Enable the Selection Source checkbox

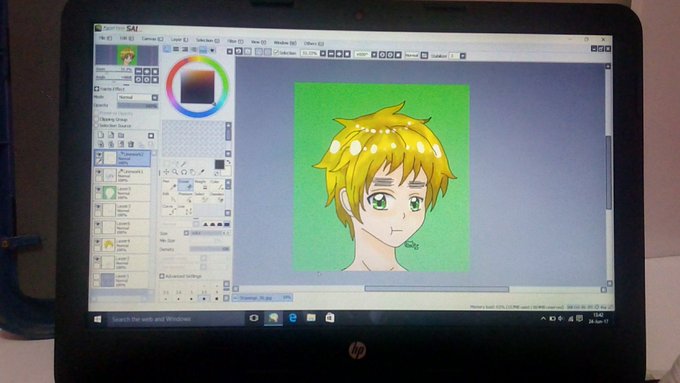pyautogui.click(x=97, y=125)
